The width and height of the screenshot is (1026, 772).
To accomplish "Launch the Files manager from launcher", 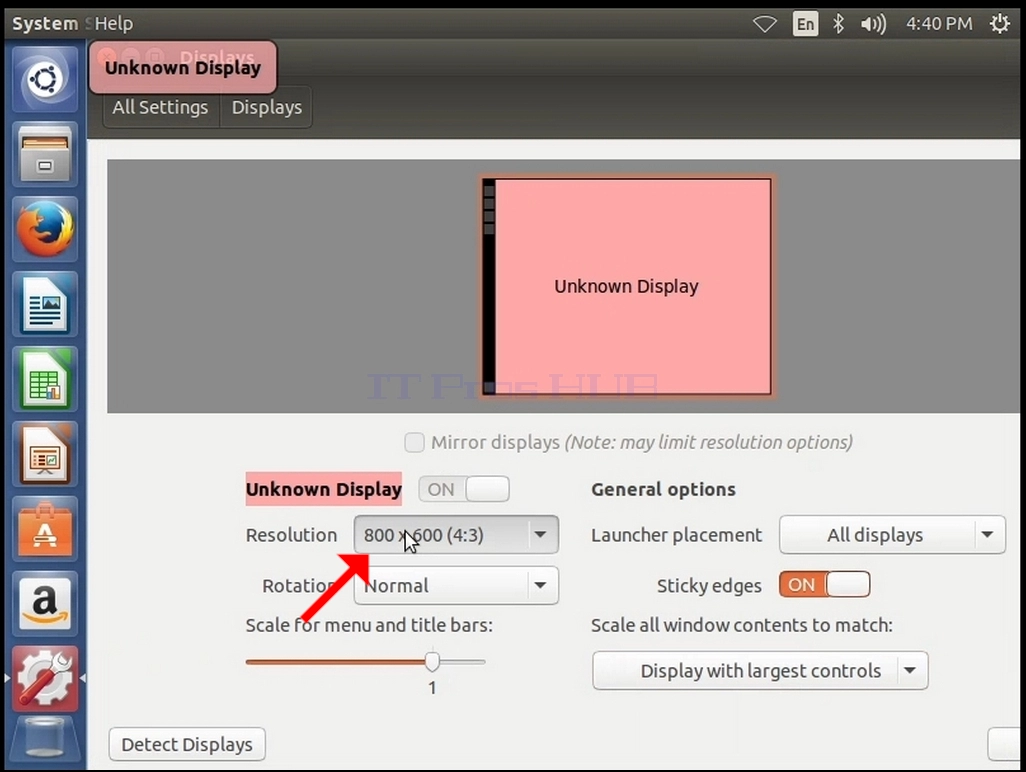I will click(x=44, y=154).
